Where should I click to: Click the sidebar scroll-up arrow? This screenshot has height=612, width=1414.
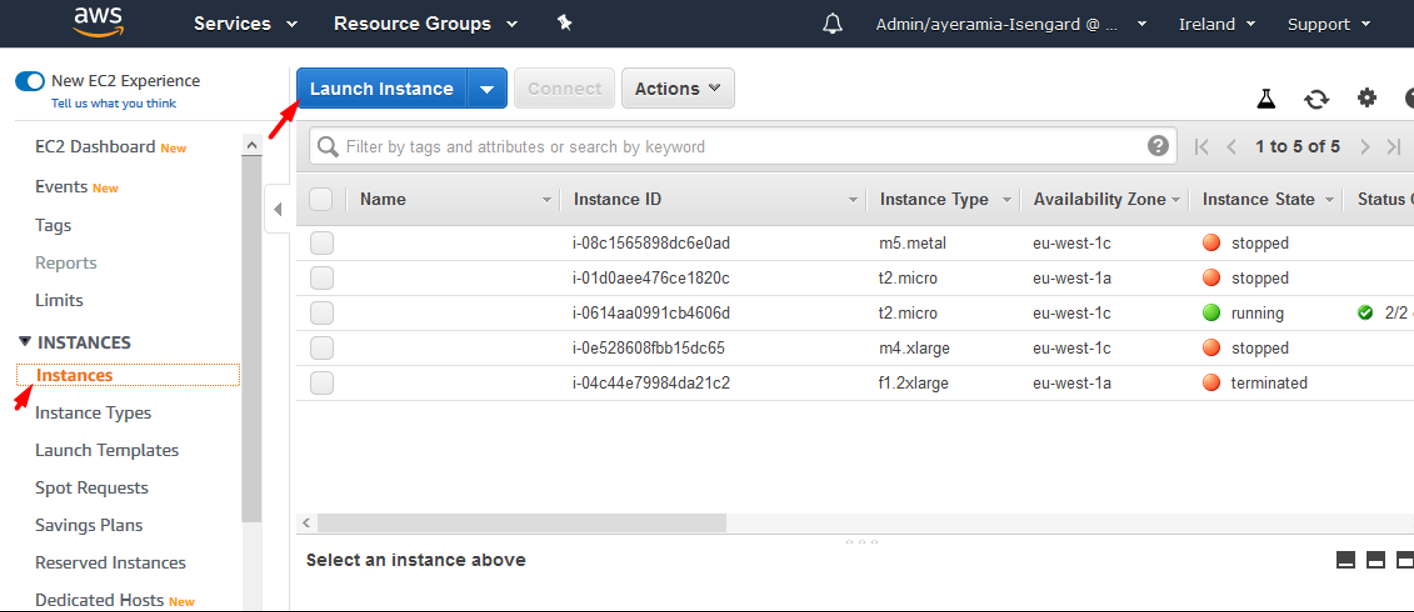(252, 146)
